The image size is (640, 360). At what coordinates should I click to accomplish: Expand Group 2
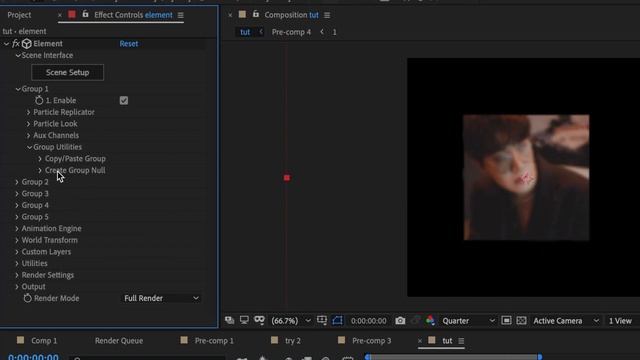(x=17, y=182)
